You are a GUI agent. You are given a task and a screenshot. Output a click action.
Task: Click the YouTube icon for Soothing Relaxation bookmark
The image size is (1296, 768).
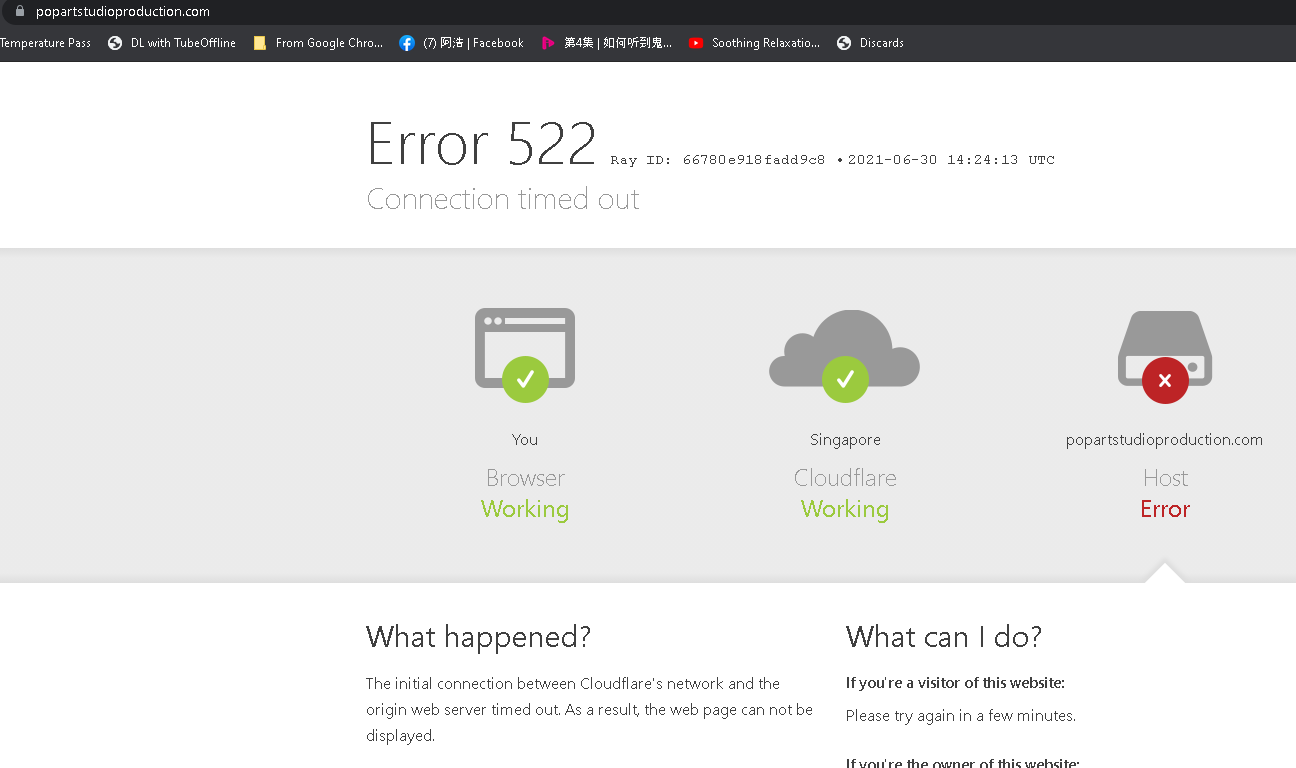coord(696,43)
